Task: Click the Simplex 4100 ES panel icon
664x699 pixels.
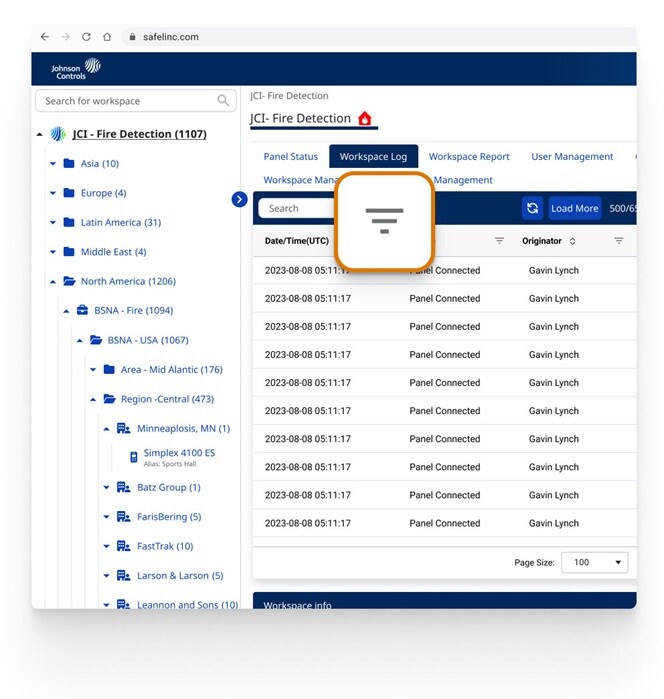Action: click(134, 457)
